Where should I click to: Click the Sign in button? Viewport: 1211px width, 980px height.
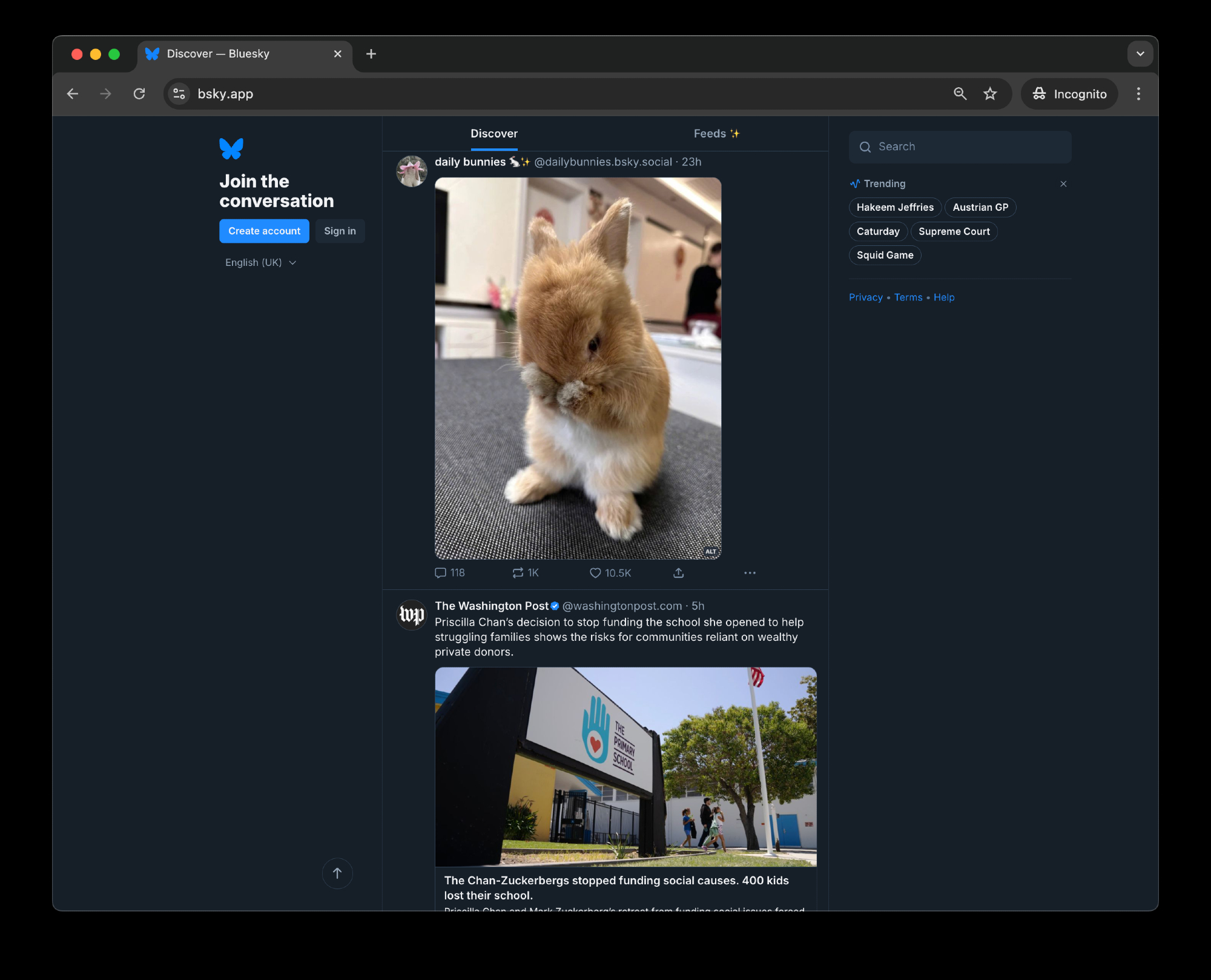pos(340,231)
